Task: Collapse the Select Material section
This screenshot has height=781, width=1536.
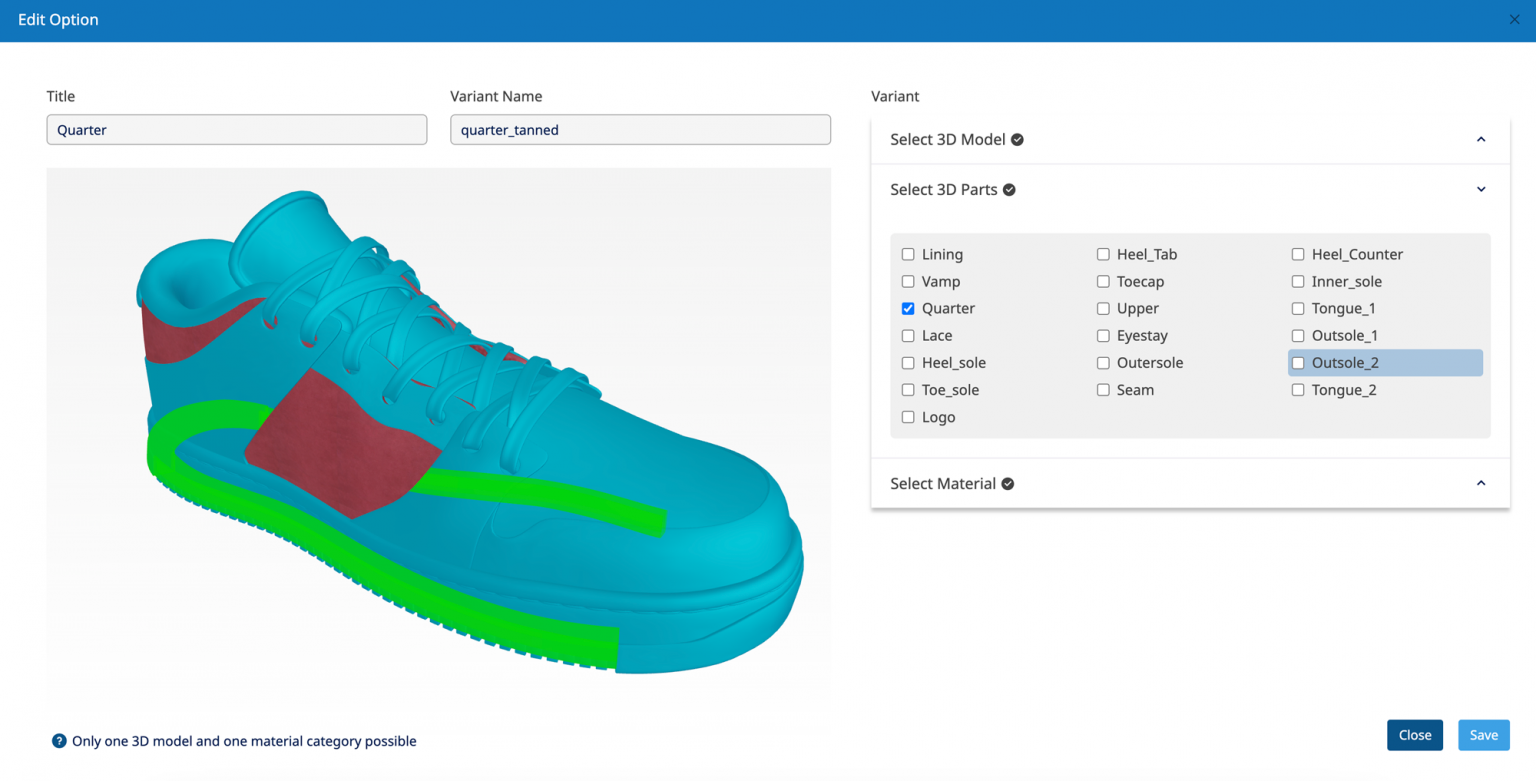Action: [x=1481, y=482]
